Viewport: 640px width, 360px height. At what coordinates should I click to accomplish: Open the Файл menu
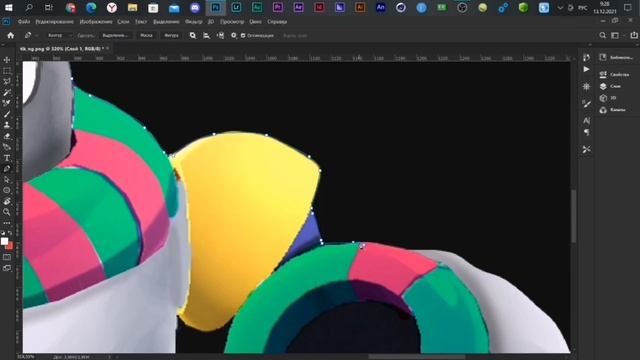point(24,22)
